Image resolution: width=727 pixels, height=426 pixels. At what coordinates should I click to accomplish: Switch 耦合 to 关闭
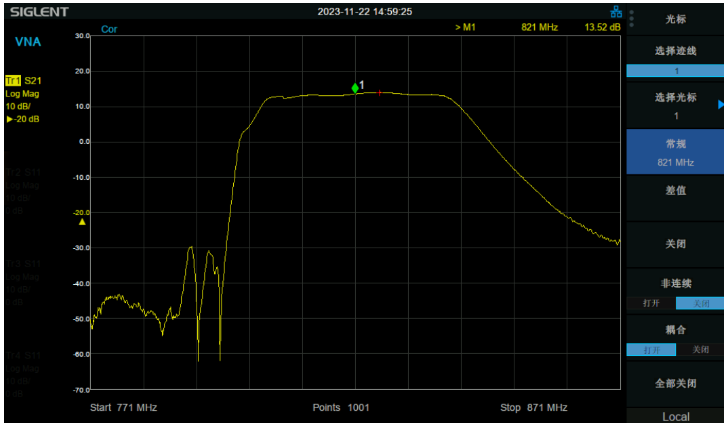(700, 350)
